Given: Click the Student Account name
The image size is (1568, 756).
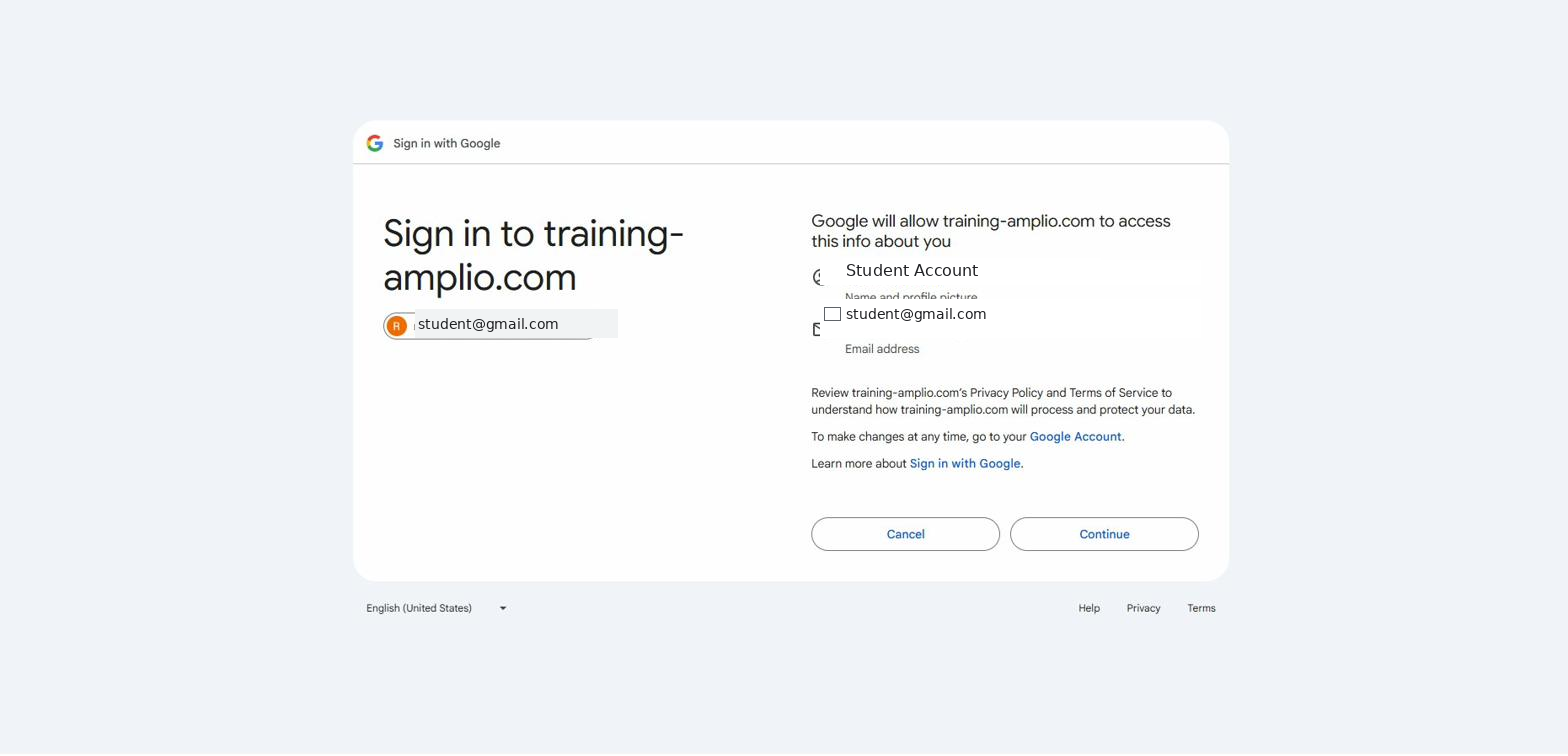Looking at the screenshot, I should (x=911, y=271).
